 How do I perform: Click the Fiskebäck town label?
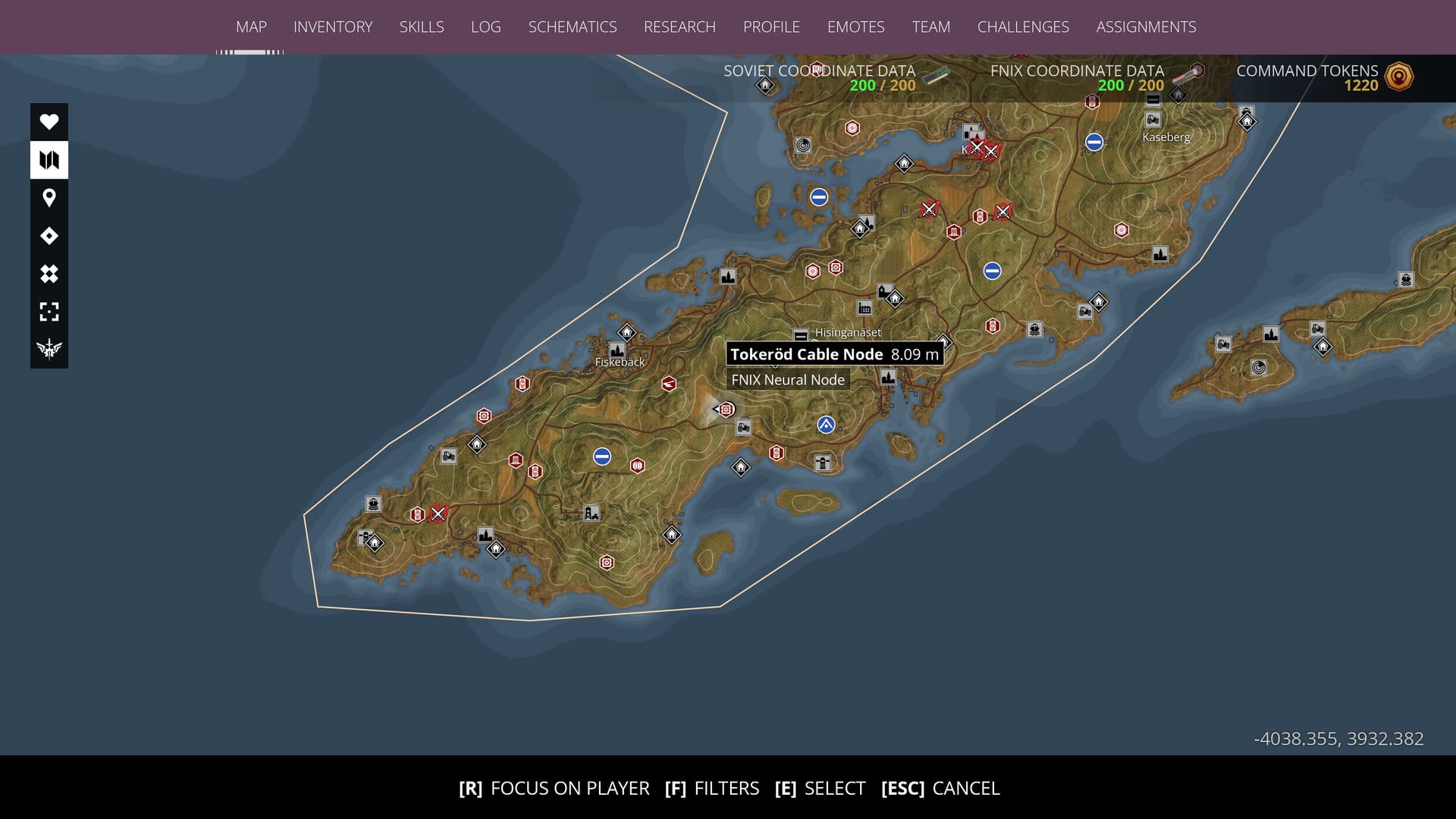[620, 362]
